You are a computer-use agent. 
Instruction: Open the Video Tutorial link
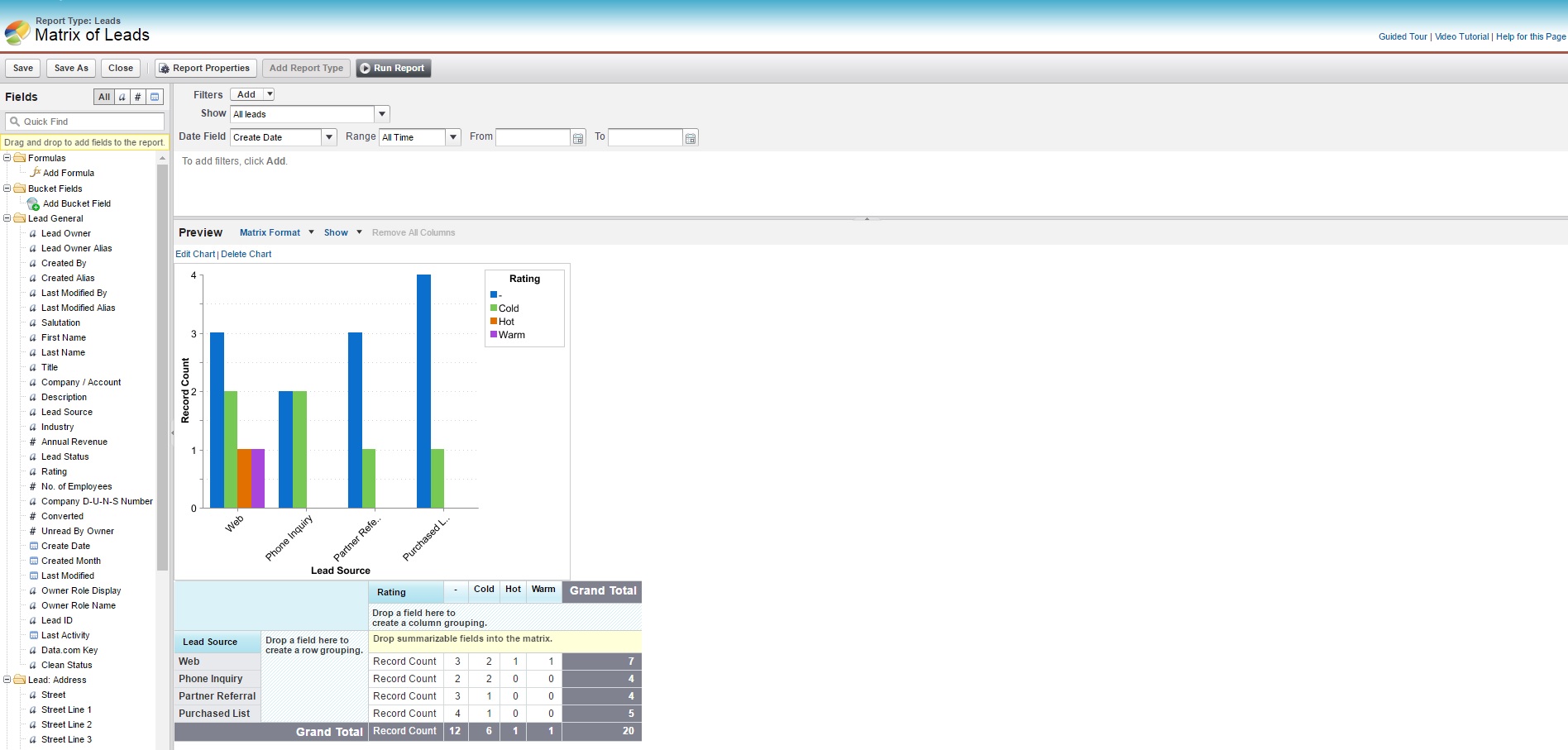1461,36
